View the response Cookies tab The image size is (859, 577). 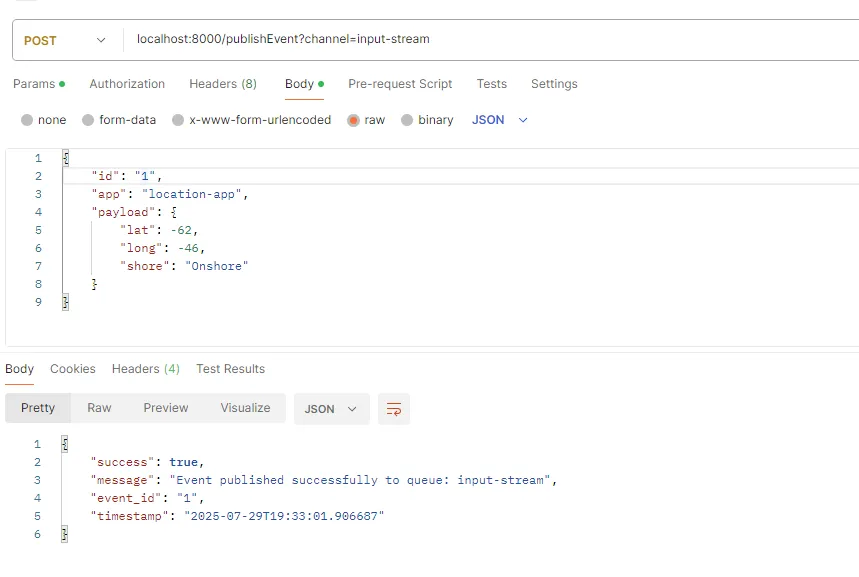point(72,369)
